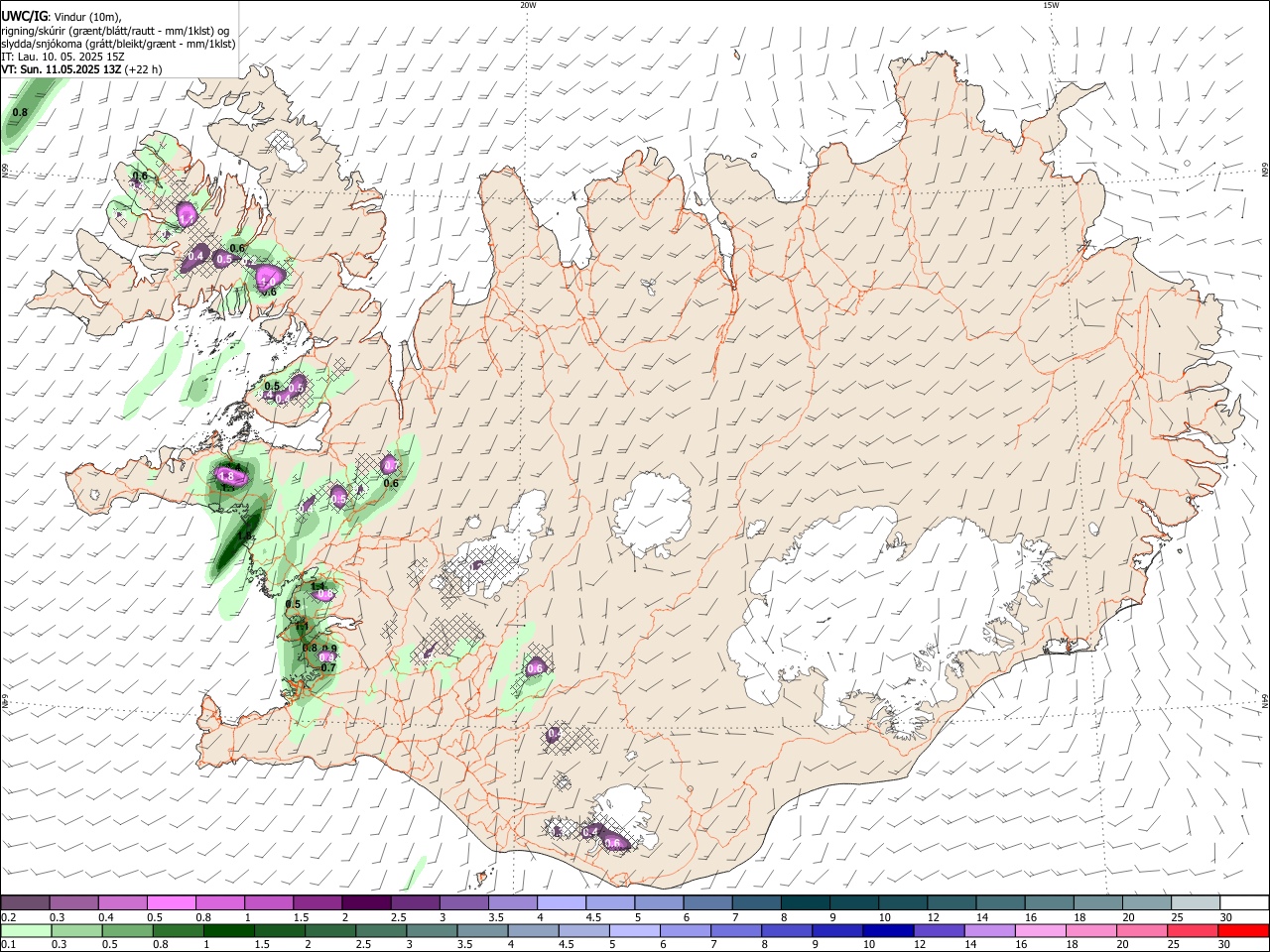Click the pale green 0.1 swatch on the rain scale
The width and height of the screenshot is (1270, 952).
[26, 931]
